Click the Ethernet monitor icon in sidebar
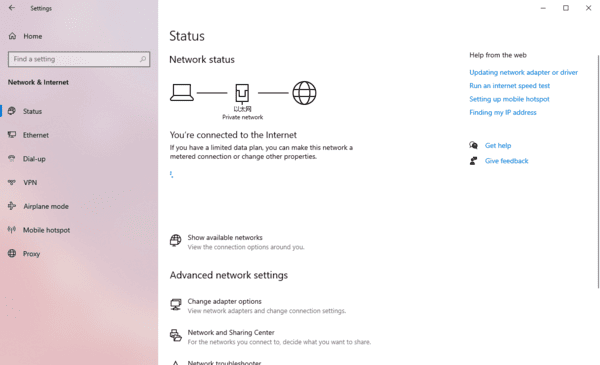This screenshot has height=365, width=600. click(12, 135)
